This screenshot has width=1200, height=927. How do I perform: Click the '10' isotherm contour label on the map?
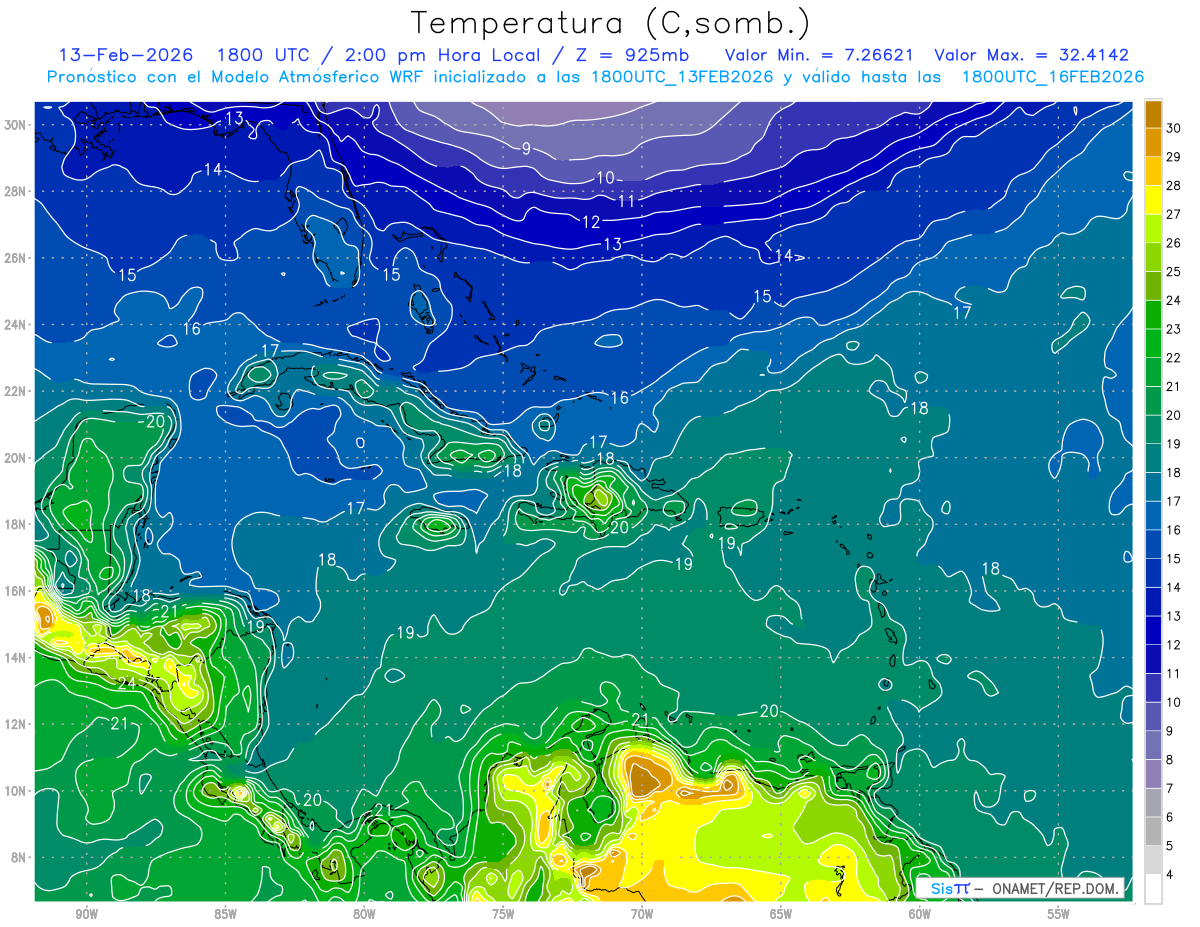[x=606, y=177]
